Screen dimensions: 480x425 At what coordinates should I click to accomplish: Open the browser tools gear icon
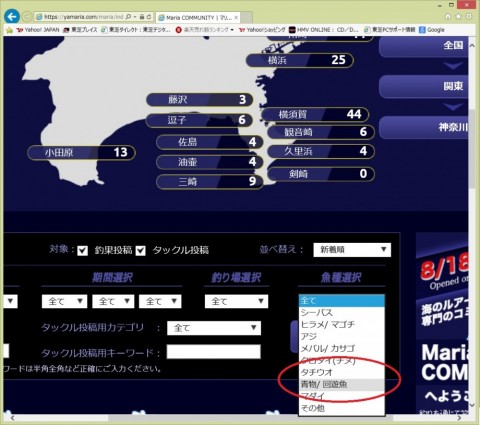tap(469, 16)
